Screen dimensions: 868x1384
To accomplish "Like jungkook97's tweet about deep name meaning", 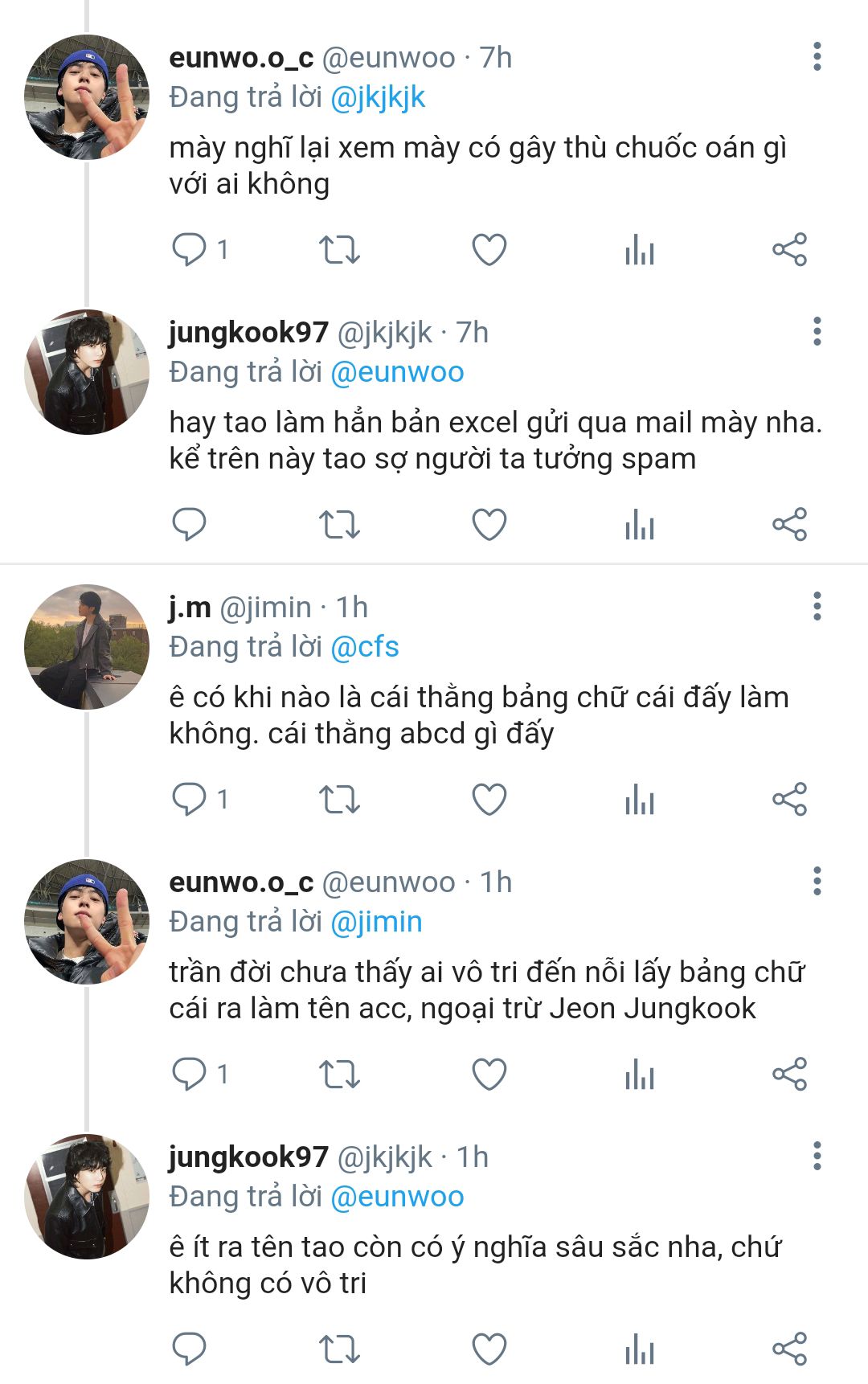I will coord(489,1349).
